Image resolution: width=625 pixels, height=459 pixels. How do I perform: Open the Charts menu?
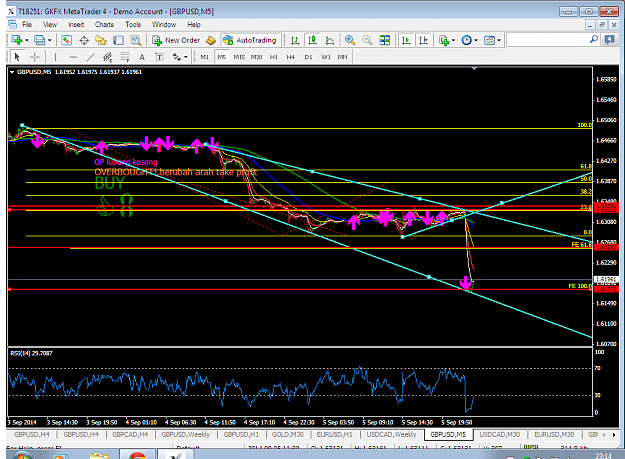(104, 24)
